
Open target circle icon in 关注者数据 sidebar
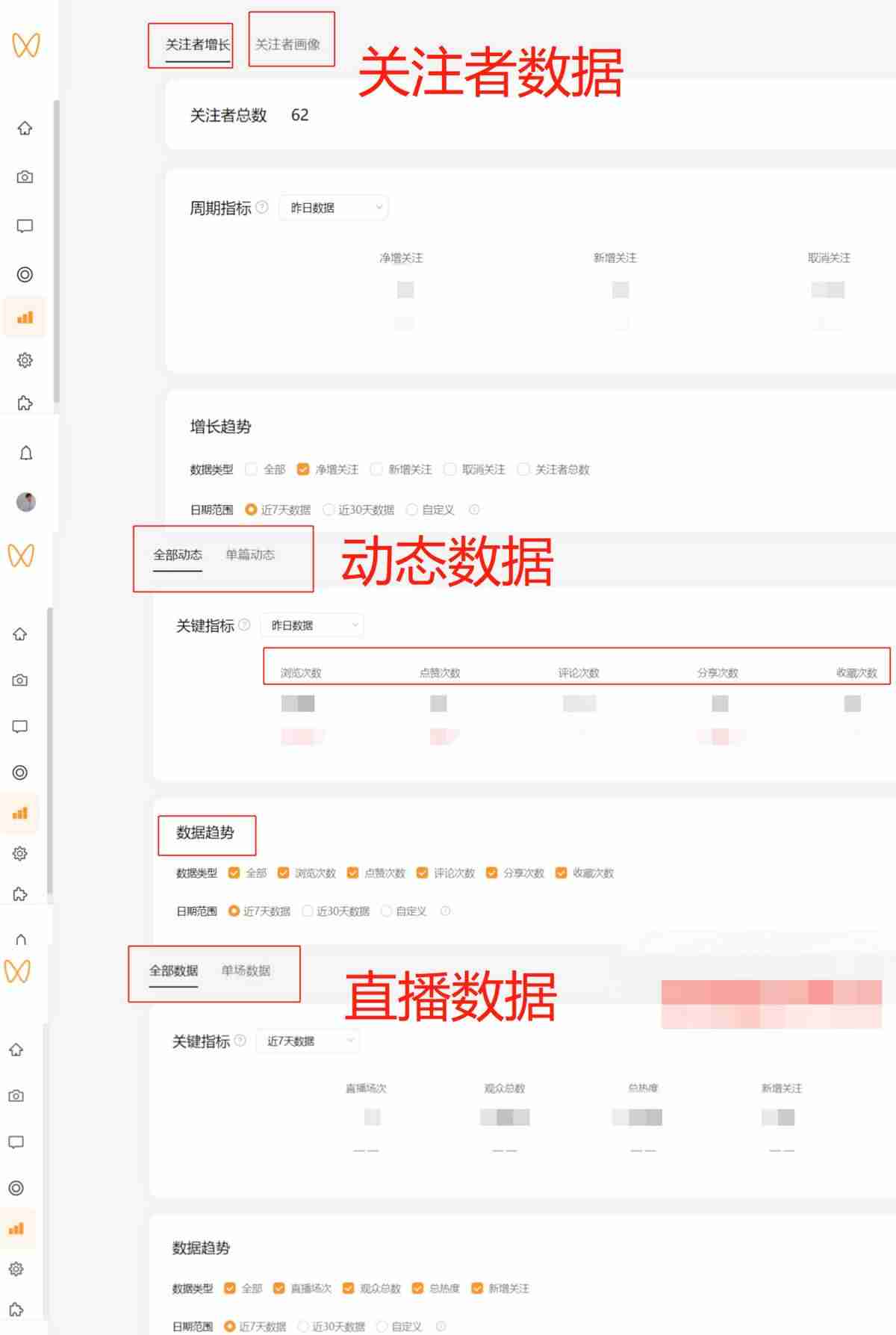point(25,274)
